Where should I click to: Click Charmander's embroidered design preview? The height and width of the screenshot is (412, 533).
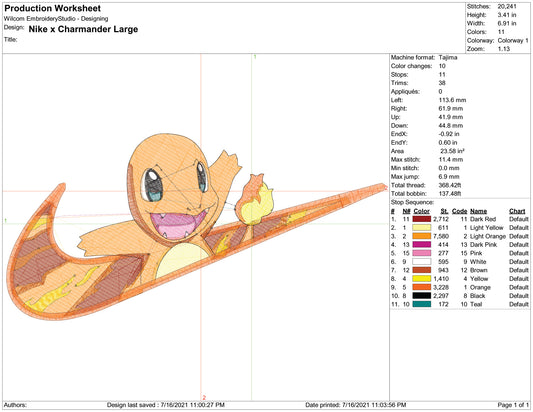[x=195, y=226]
